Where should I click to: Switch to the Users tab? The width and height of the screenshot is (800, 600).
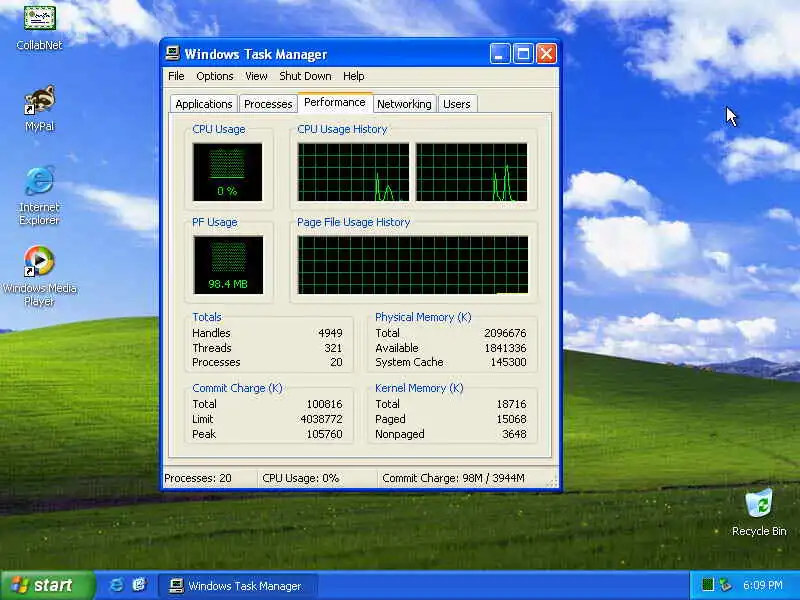457,104
